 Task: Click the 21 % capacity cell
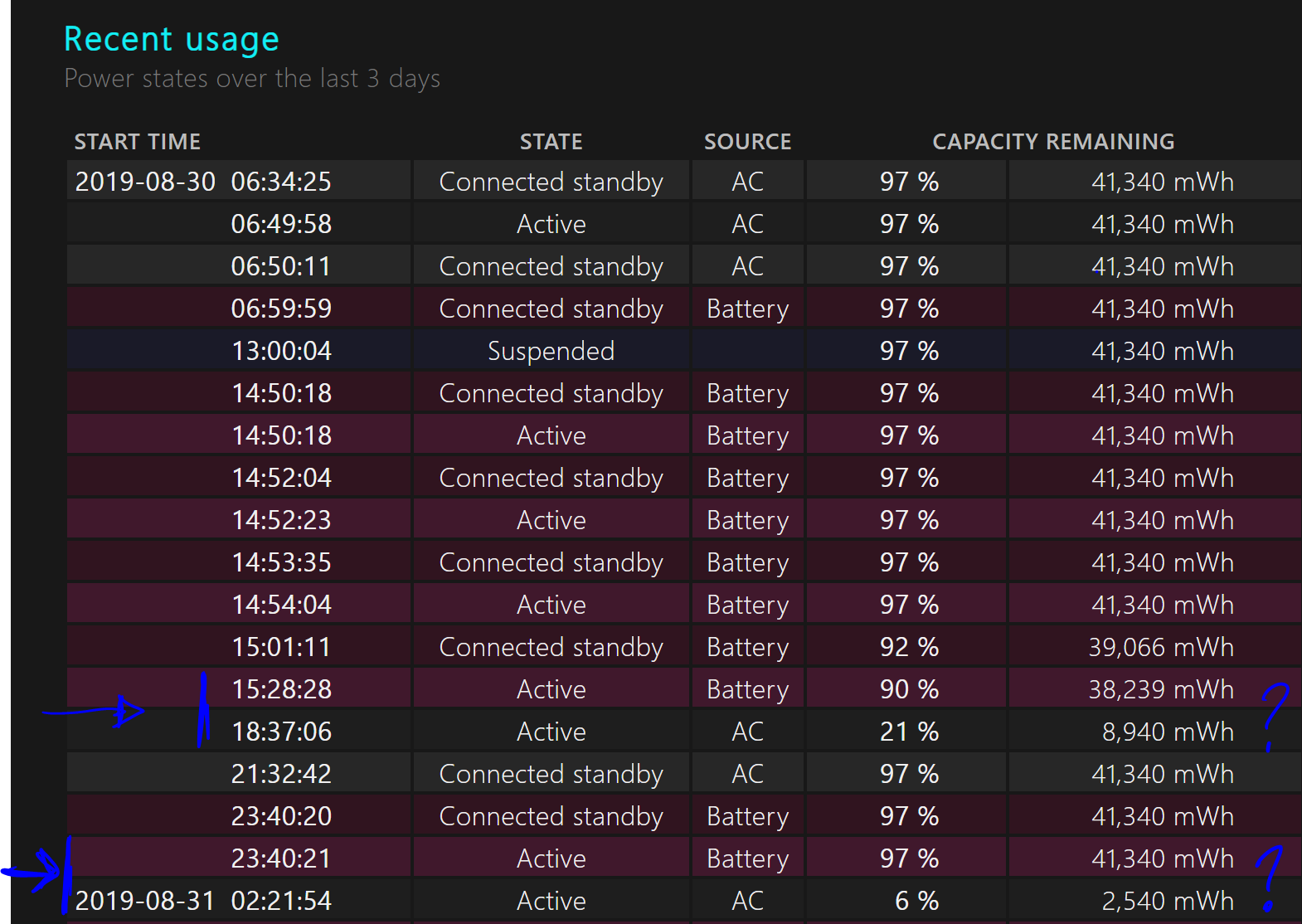tap(907, 732)
